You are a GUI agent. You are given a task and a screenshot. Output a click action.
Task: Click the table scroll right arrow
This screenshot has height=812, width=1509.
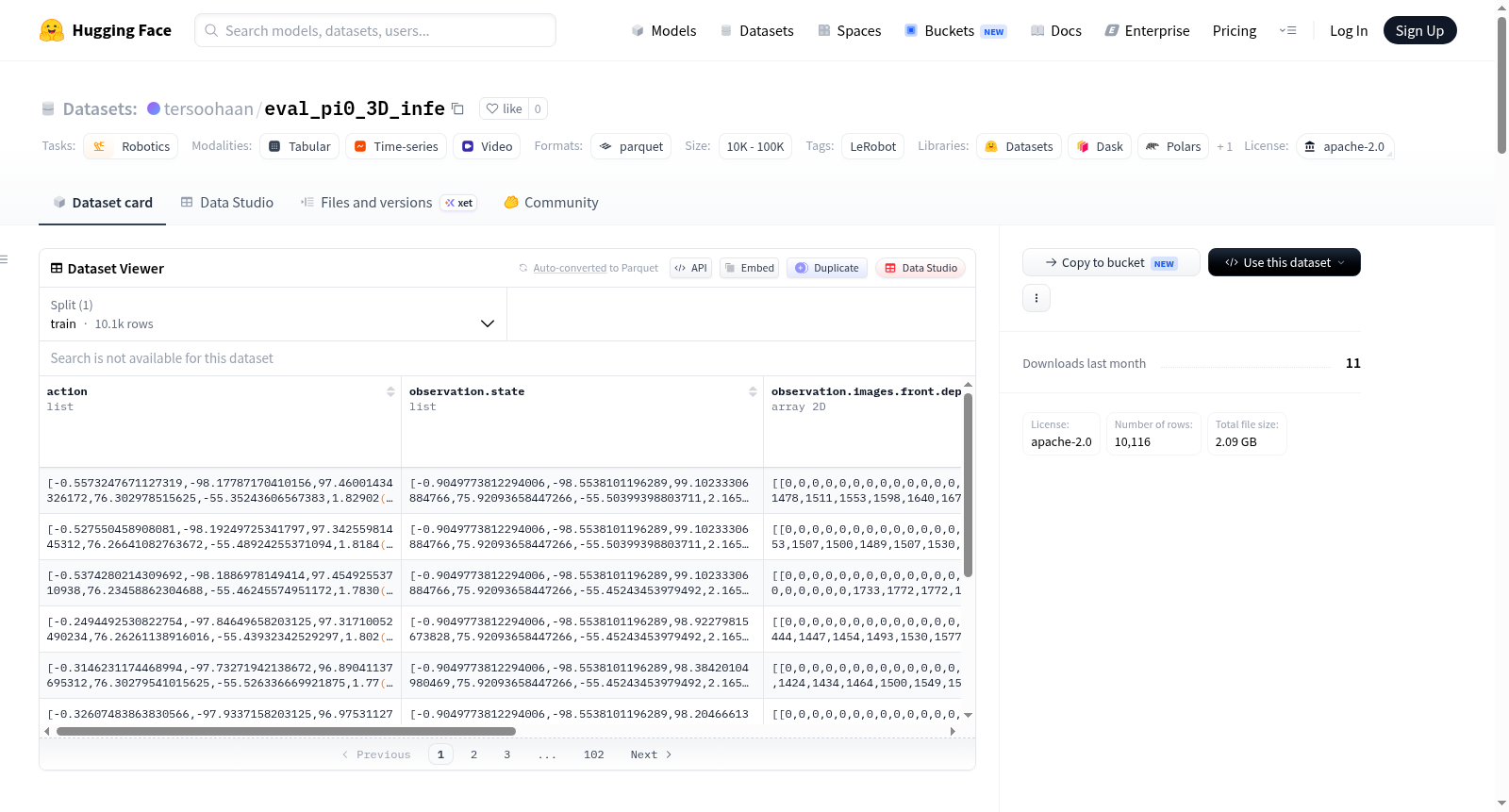953,731
